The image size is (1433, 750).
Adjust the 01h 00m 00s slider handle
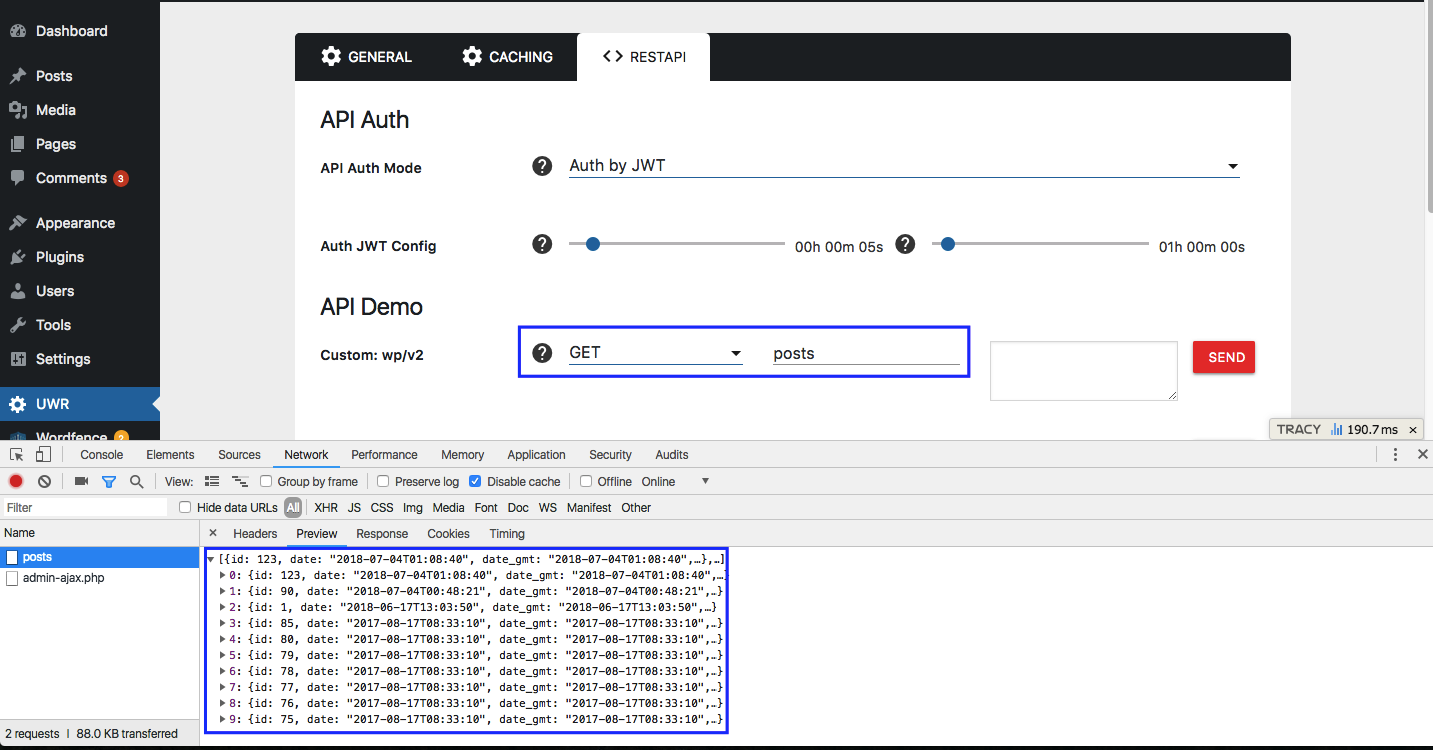948,243
